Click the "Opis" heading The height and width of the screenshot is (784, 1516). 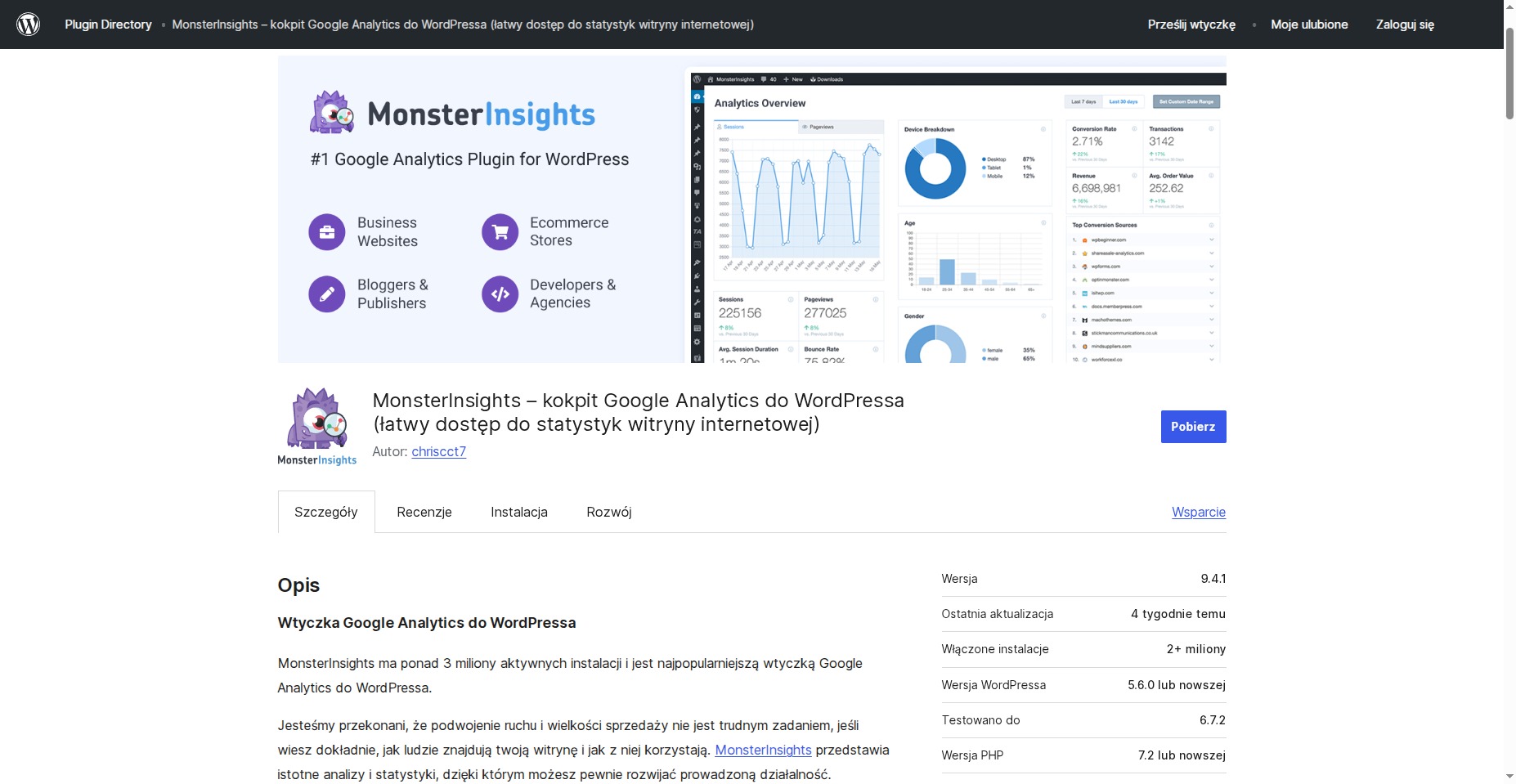pos(298,585)
